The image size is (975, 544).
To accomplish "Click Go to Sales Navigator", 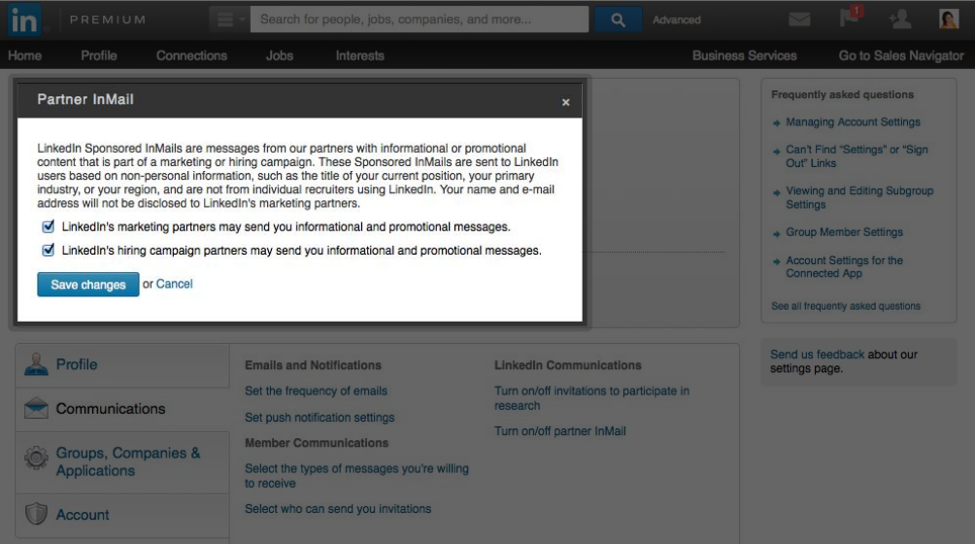I will (x=901, y=55).
